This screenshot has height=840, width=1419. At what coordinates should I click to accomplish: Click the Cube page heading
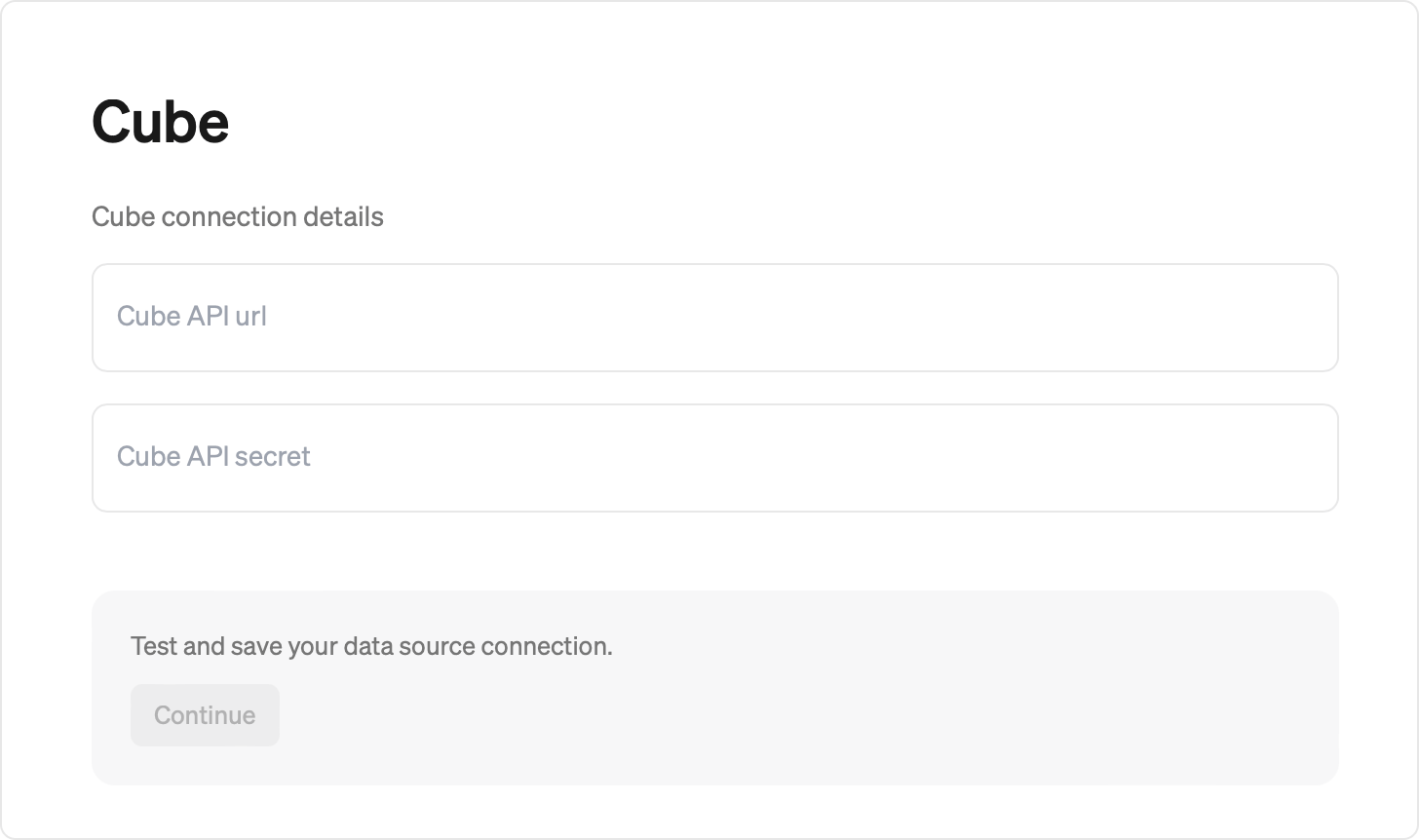click(161, 123)
